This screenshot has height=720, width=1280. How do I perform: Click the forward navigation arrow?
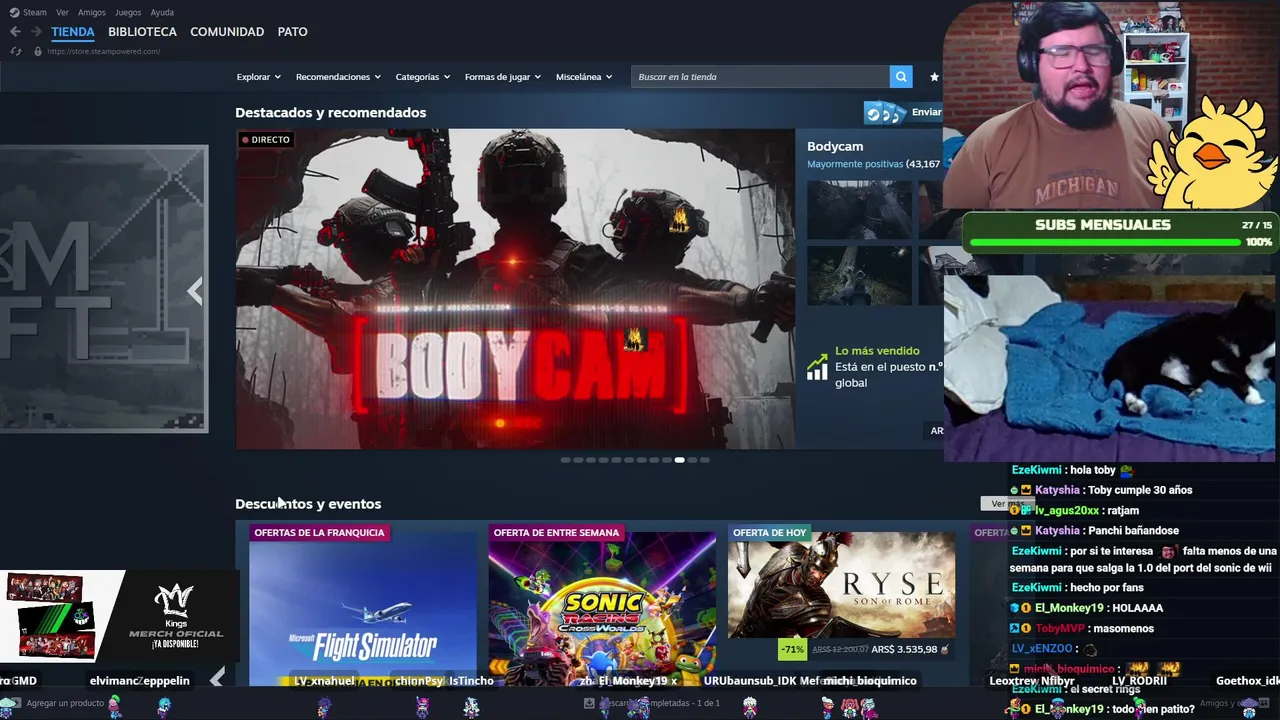(36, 32)
